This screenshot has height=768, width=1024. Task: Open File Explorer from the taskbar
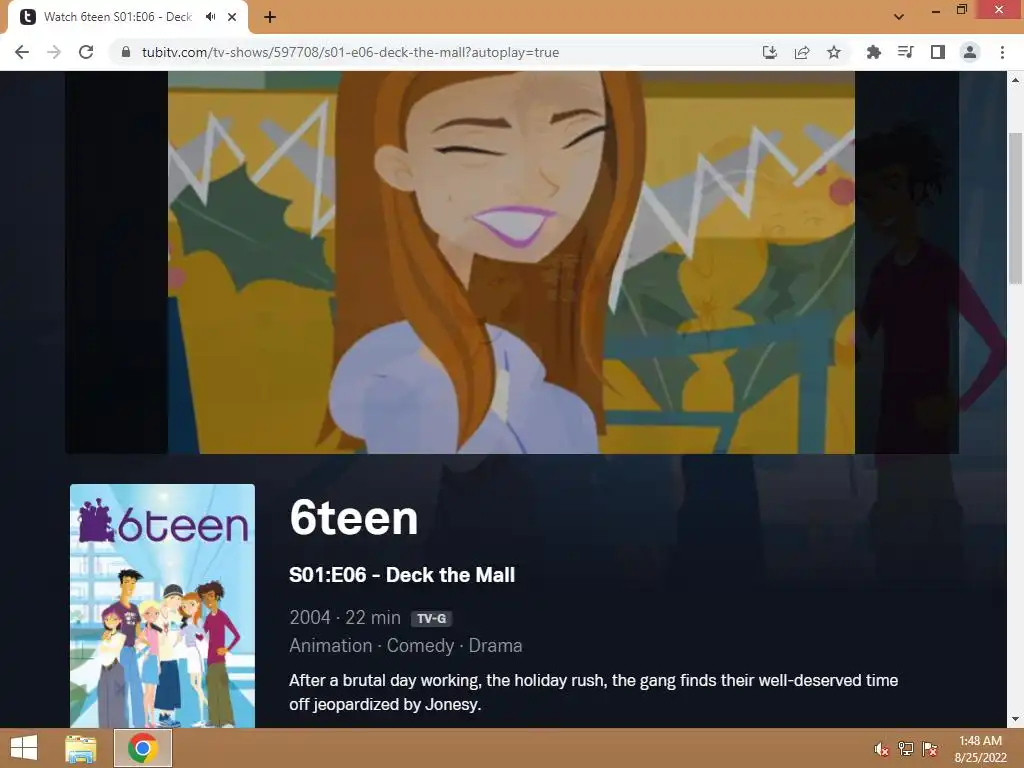80,748
